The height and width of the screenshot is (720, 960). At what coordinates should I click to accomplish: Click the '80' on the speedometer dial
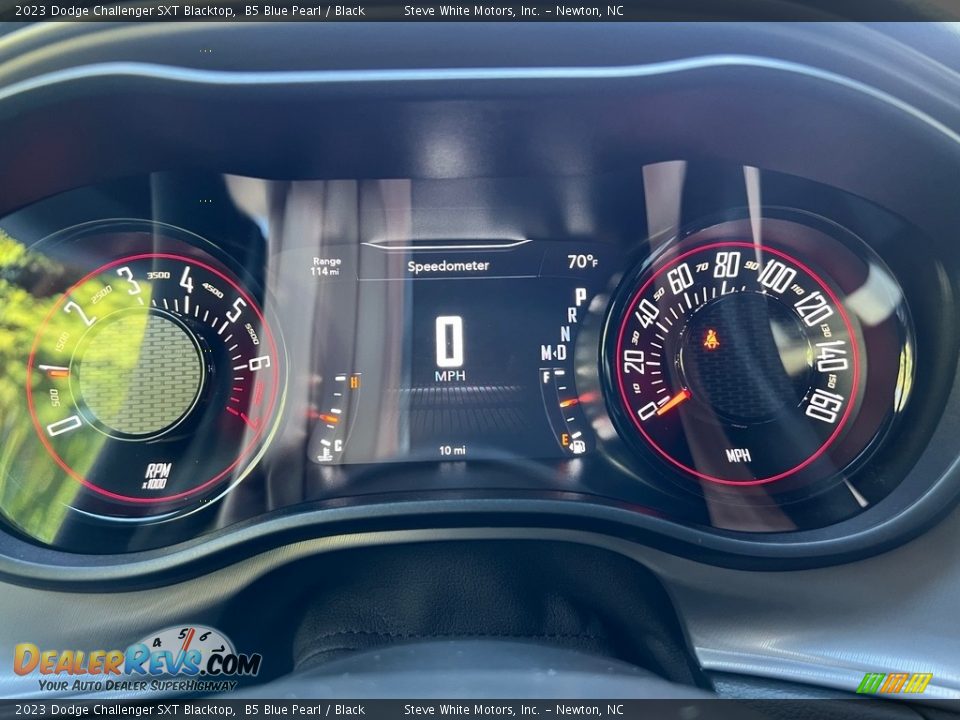727,264
